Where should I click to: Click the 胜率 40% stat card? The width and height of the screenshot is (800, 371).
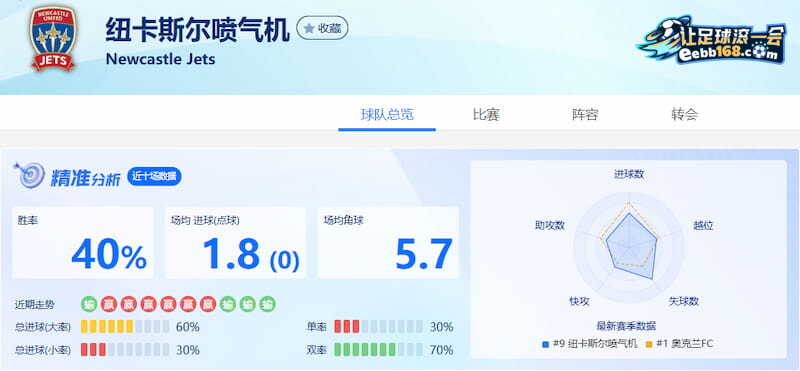pyautogui.click(x=83, y=242)
